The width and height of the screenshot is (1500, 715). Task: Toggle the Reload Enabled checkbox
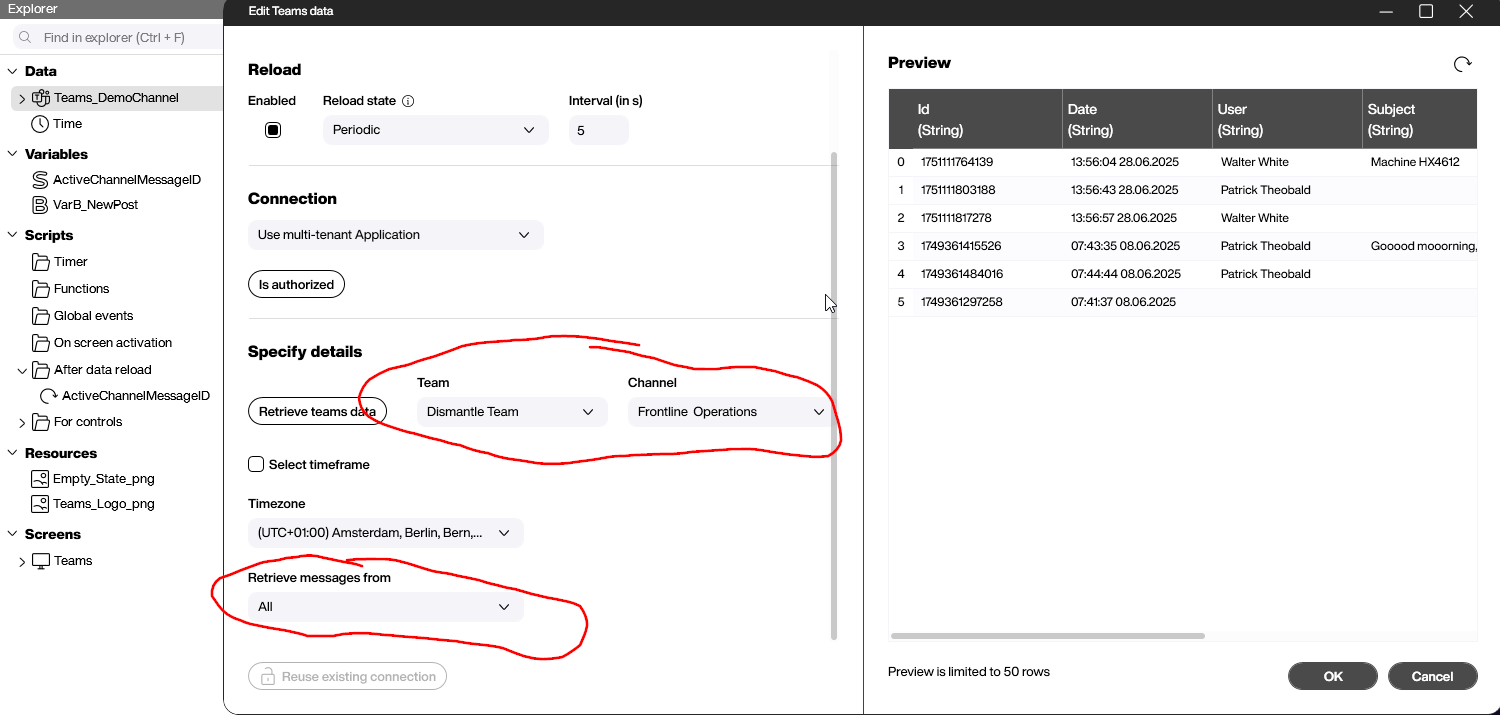click(273, 130)
